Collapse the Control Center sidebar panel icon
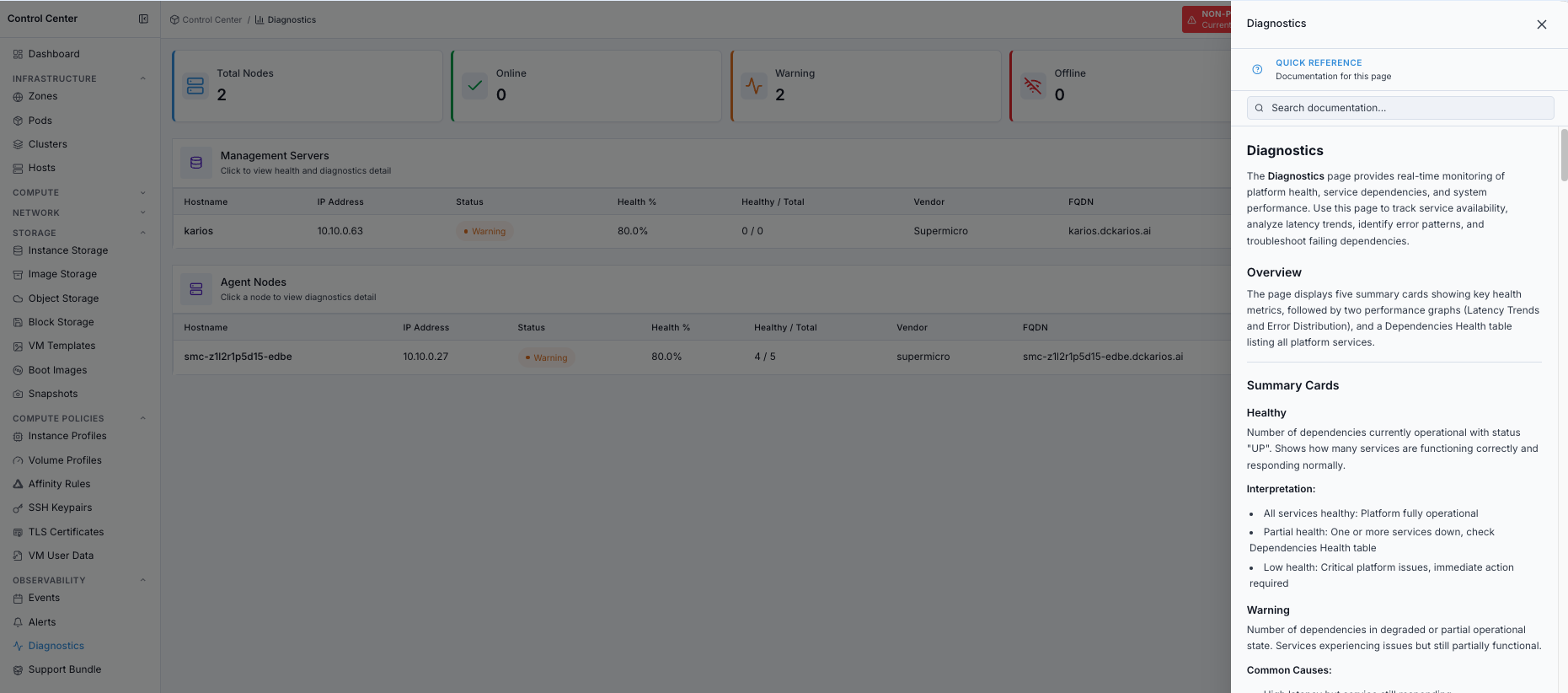Screen dimensions: 1568x693 pos(143,19)
